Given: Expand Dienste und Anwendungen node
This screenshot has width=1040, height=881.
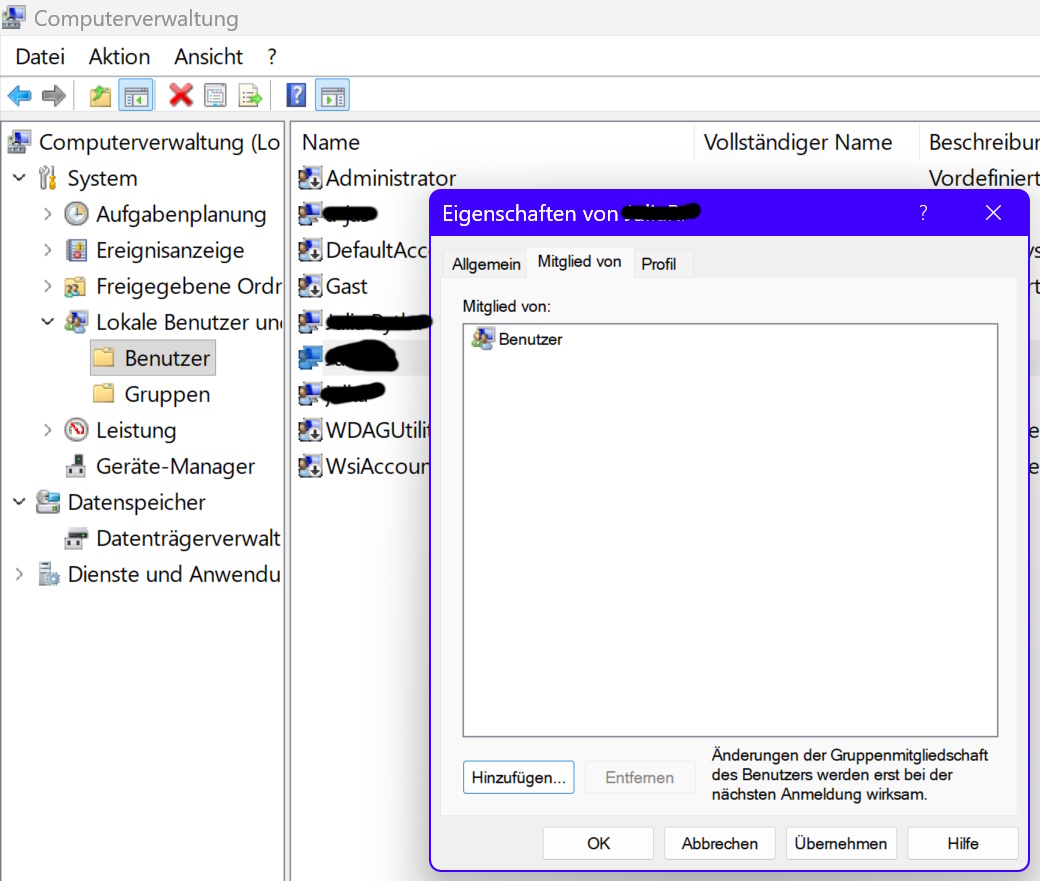Looking at the screenshot, I should tap(20, 574).
